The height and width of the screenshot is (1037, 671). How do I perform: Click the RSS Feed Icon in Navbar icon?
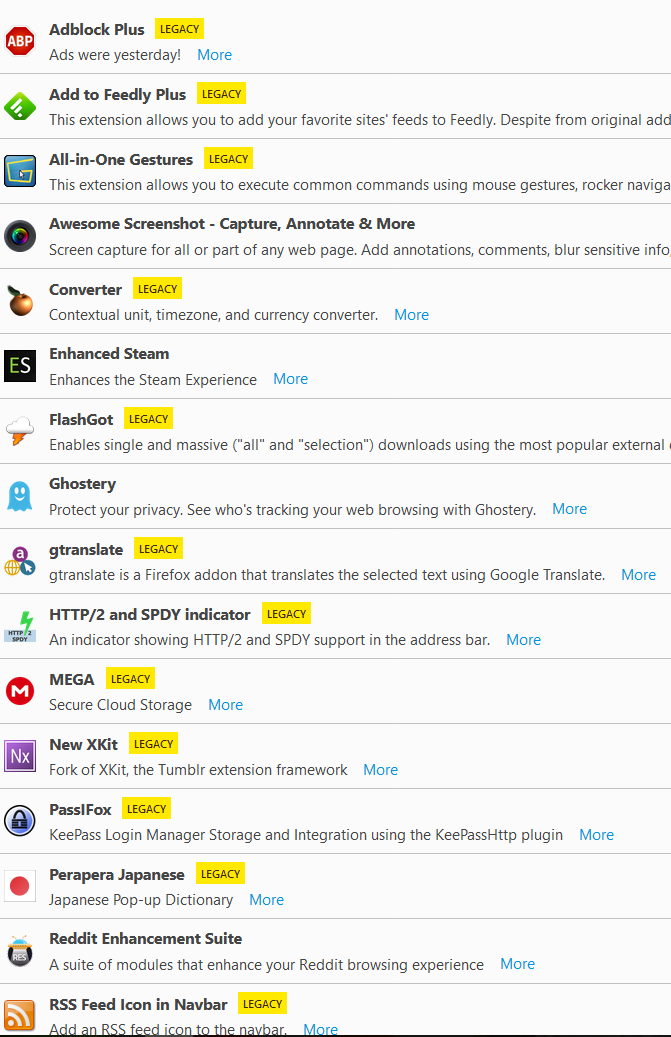point(19,1015)
